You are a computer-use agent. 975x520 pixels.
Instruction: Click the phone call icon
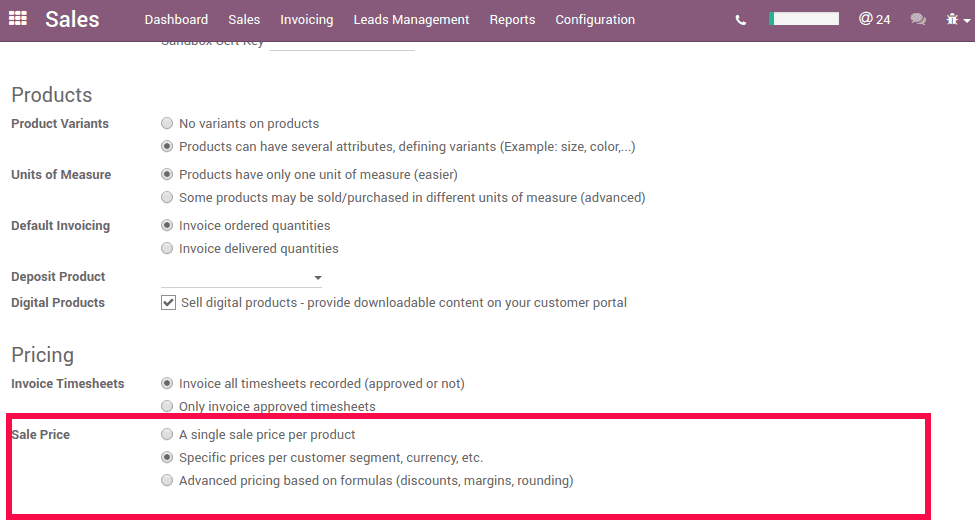(x=741, y=20)
